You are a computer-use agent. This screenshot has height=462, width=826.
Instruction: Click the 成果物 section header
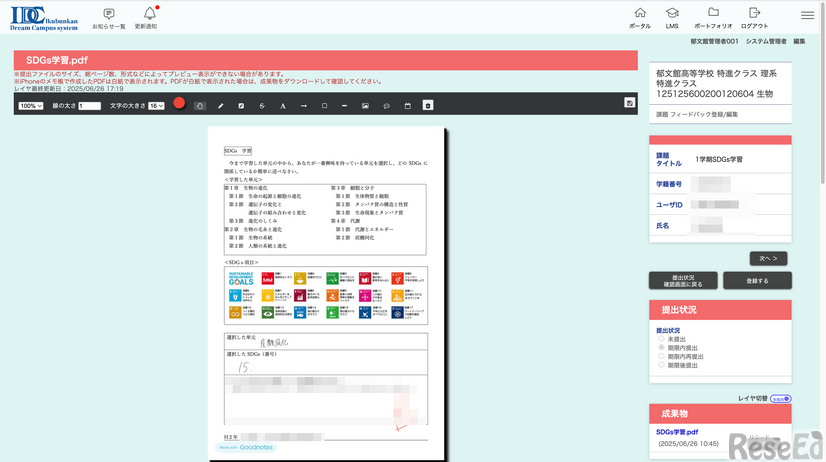click(720, 414)
